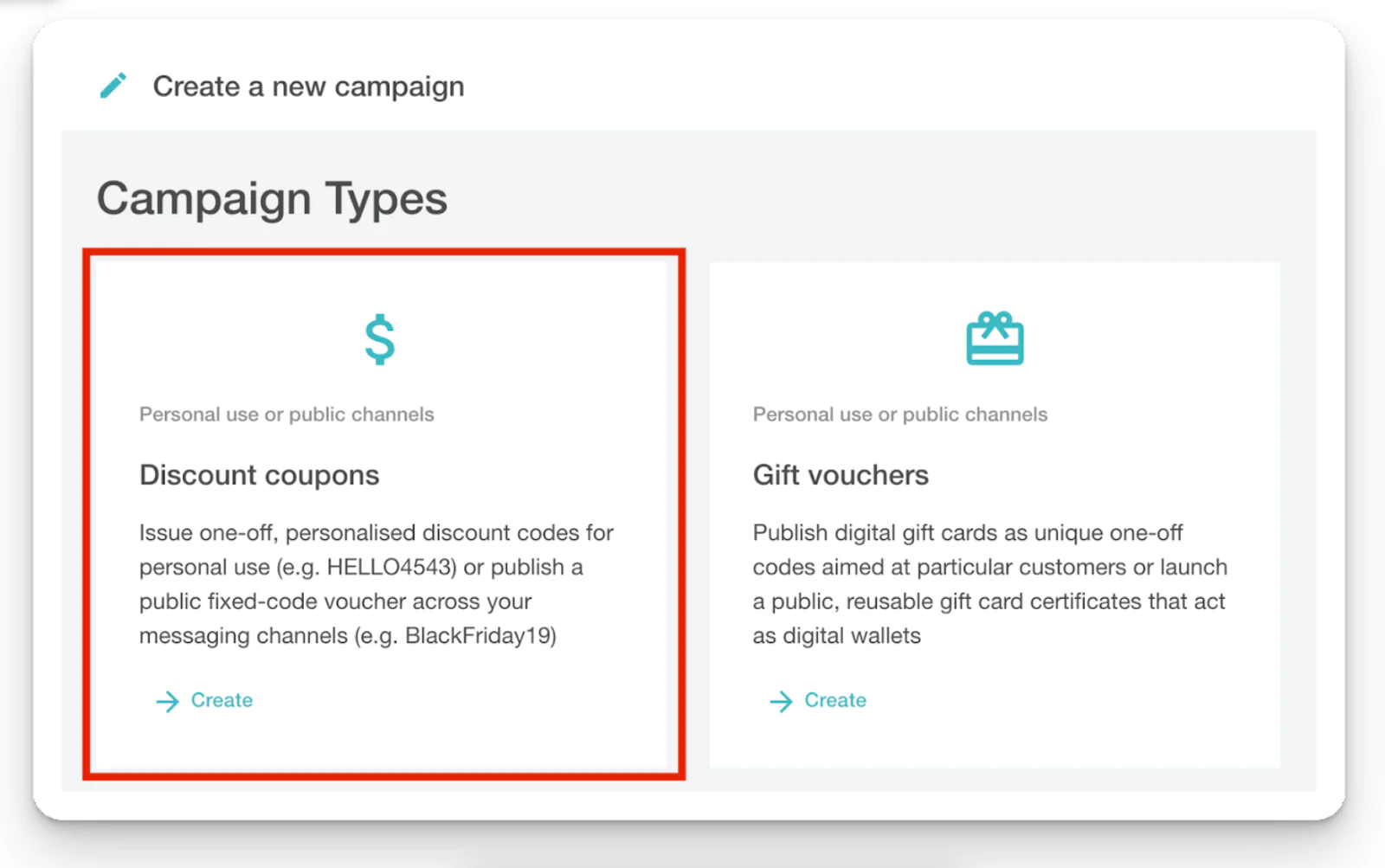Click the subtitle above Gift vouchers
This screenshot has height=868, width=1385.
tap(900, 415)
